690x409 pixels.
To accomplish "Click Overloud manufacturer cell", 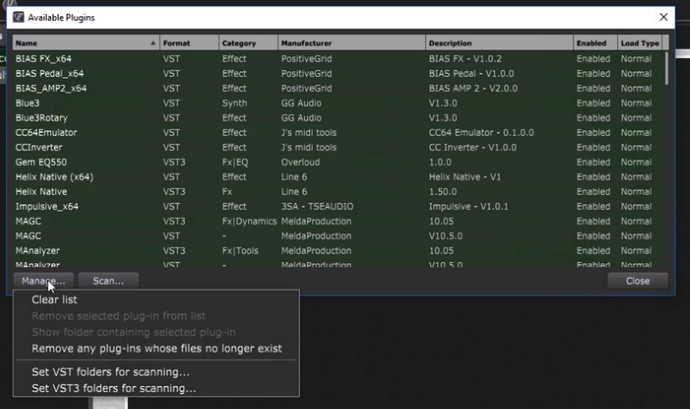I will coord(301,162).
